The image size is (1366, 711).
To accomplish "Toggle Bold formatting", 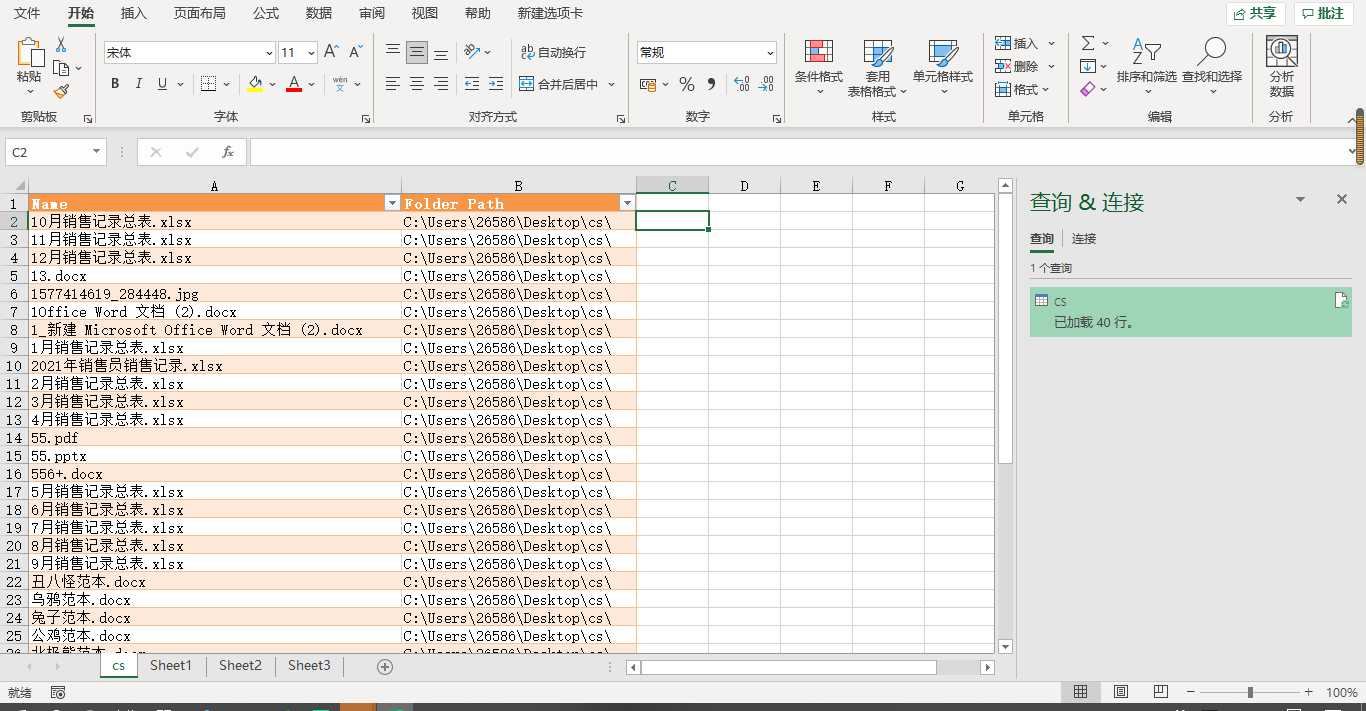I will (x=115, y=84).
